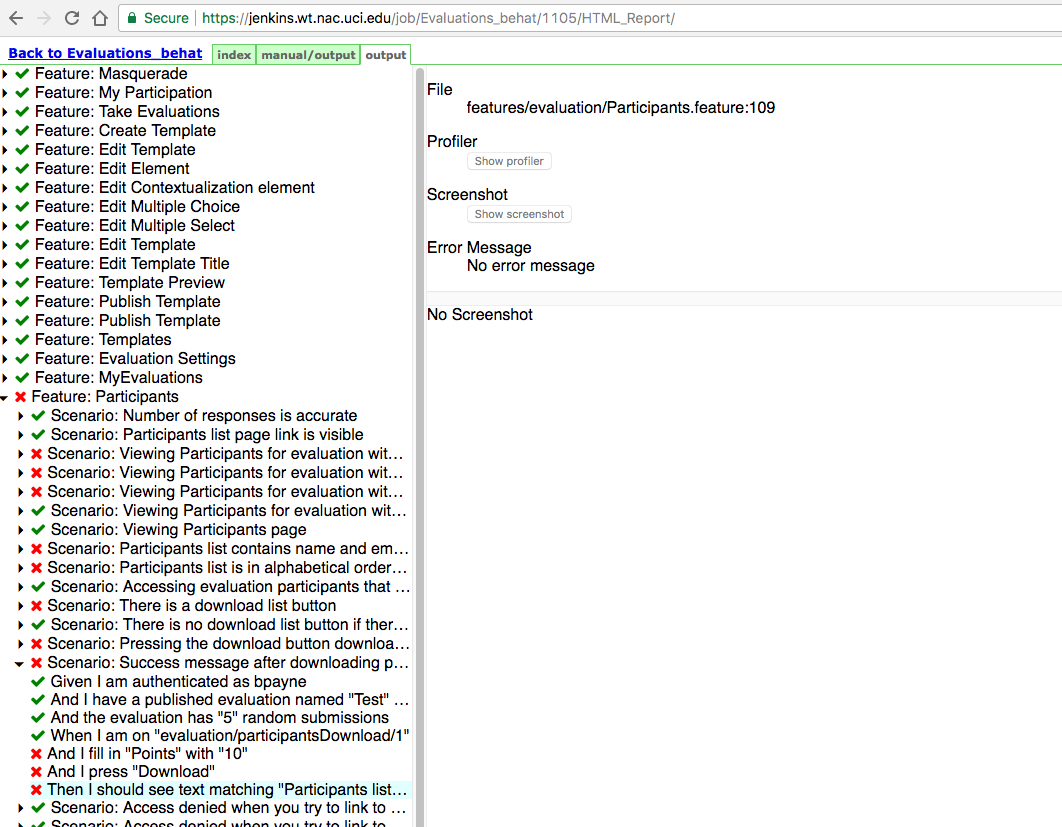Expand Scenario: Number of responses is accurate
This screenshot has width=1062, height=827.
click(x=20, y=416)
